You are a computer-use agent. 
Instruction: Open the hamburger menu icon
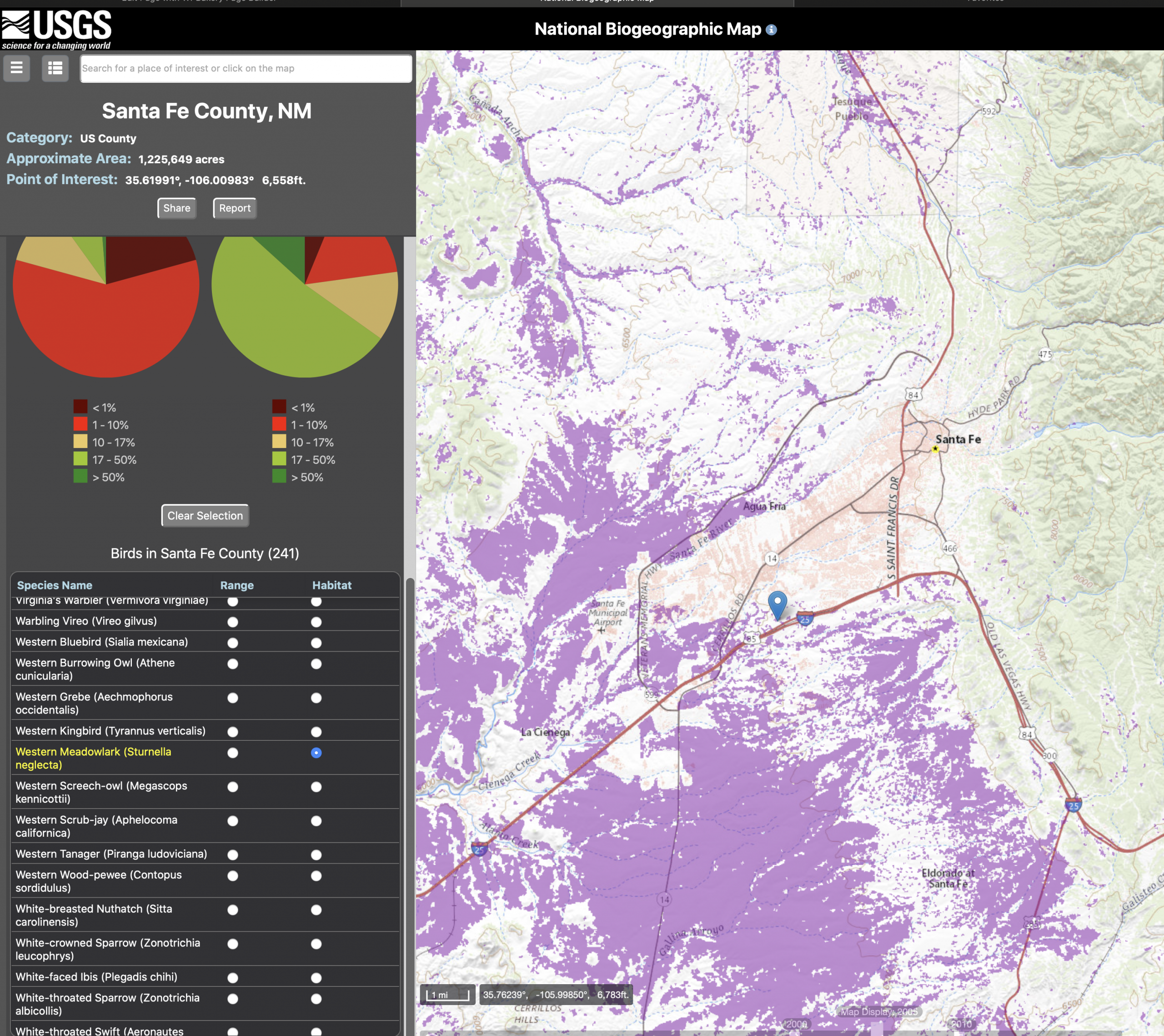(x=16, y=68)
